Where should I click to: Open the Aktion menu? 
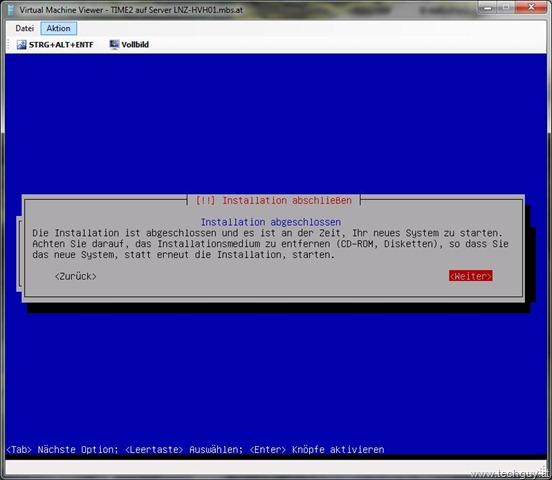[58, 28]
